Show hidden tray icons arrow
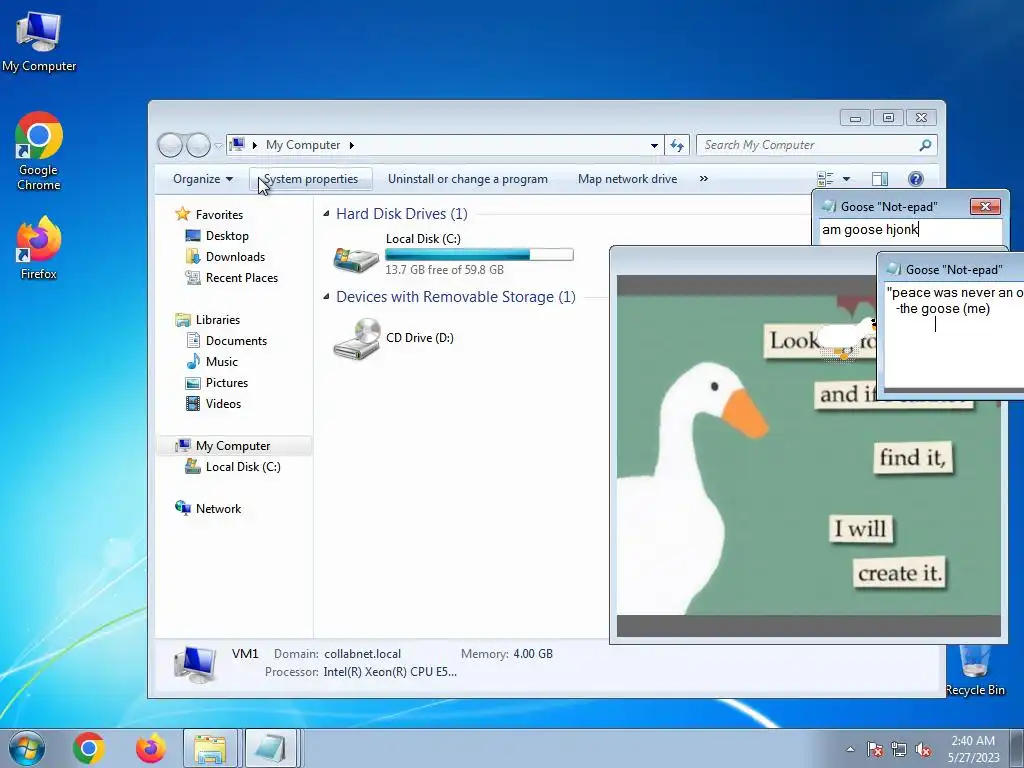The width and height of the screenshot is (1024, 768). click(850, 749)
